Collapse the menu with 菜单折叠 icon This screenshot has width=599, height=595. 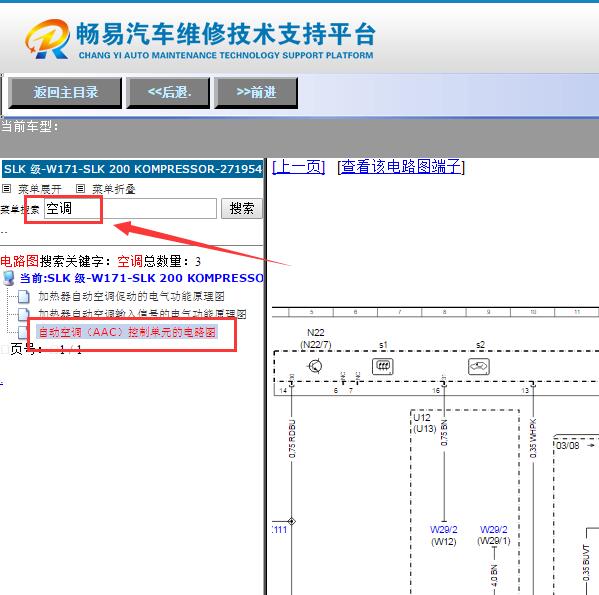pos(80,189)
